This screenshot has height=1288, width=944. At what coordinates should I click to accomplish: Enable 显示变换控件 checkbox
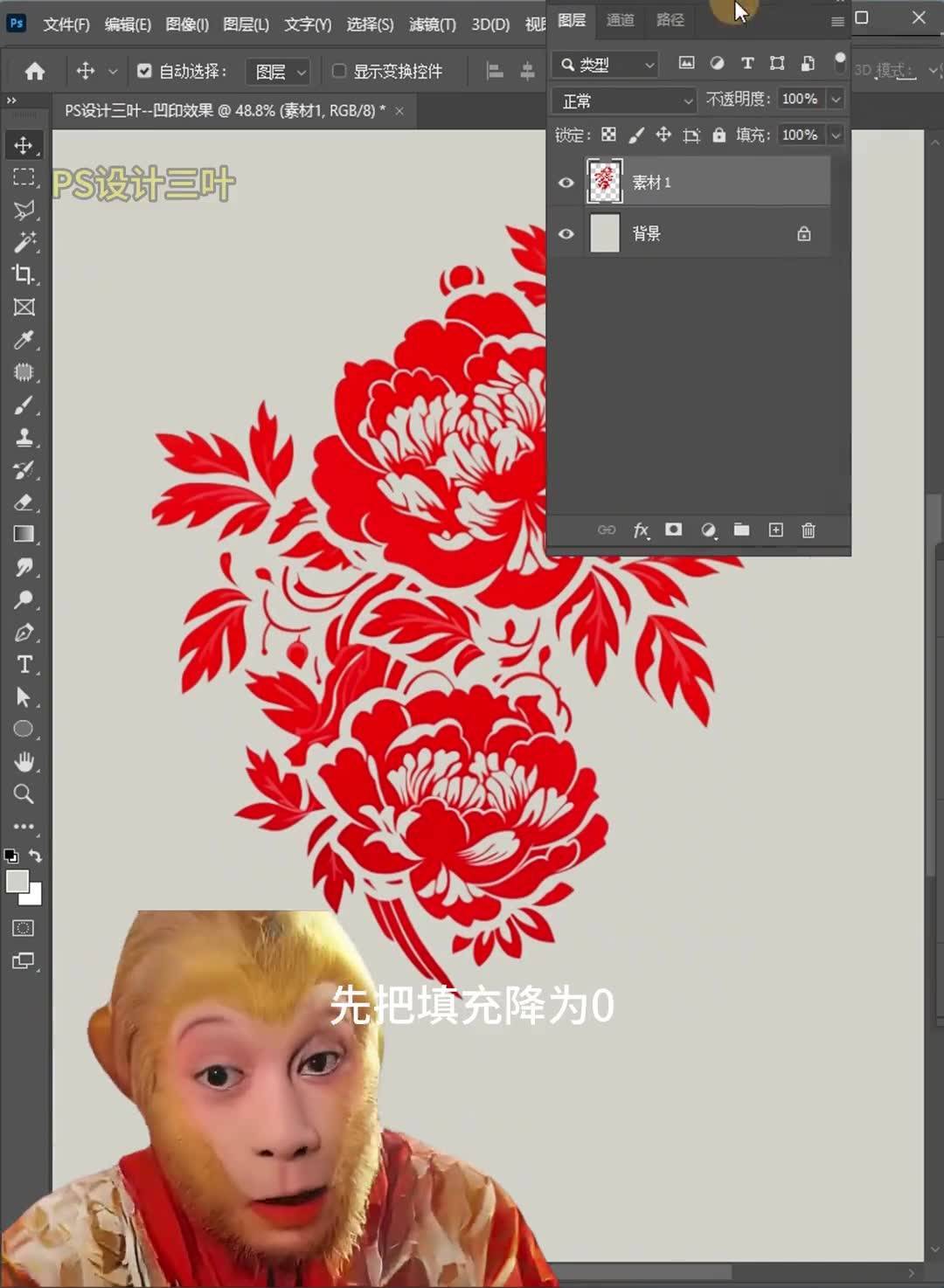point(339,72)
